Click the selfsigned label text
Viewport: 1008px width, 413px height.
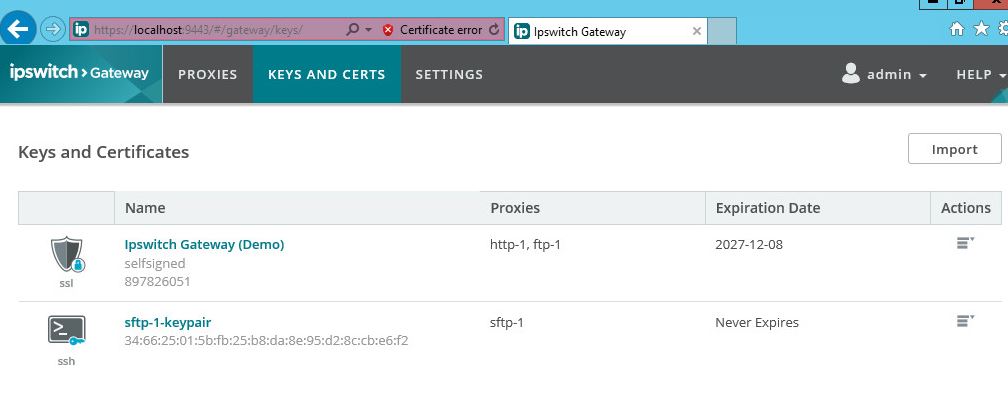pyautogui.click(x=154, y=263)
